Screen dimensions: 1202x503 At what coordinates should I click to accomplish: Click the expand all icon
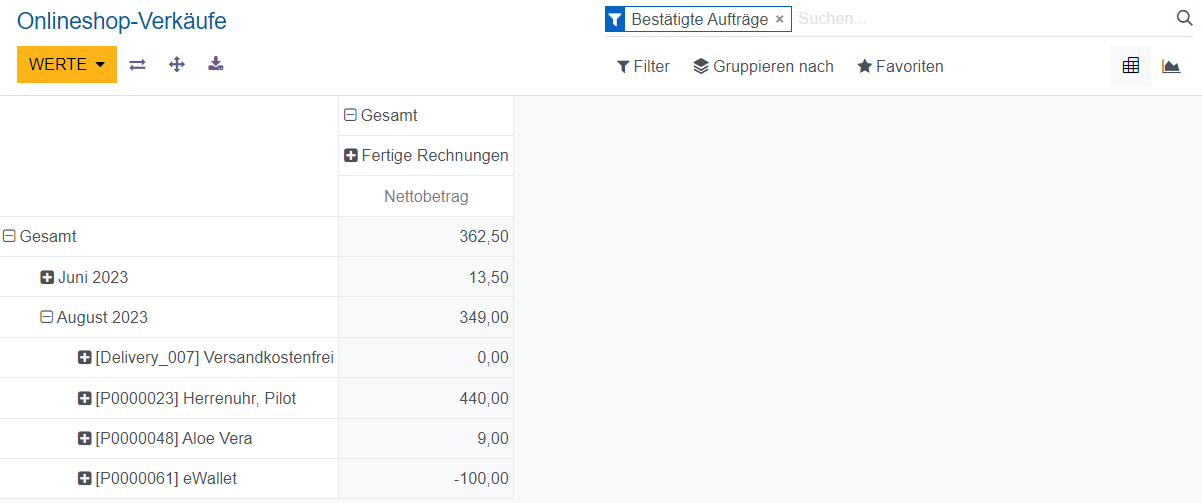click(x=177, y=65)
